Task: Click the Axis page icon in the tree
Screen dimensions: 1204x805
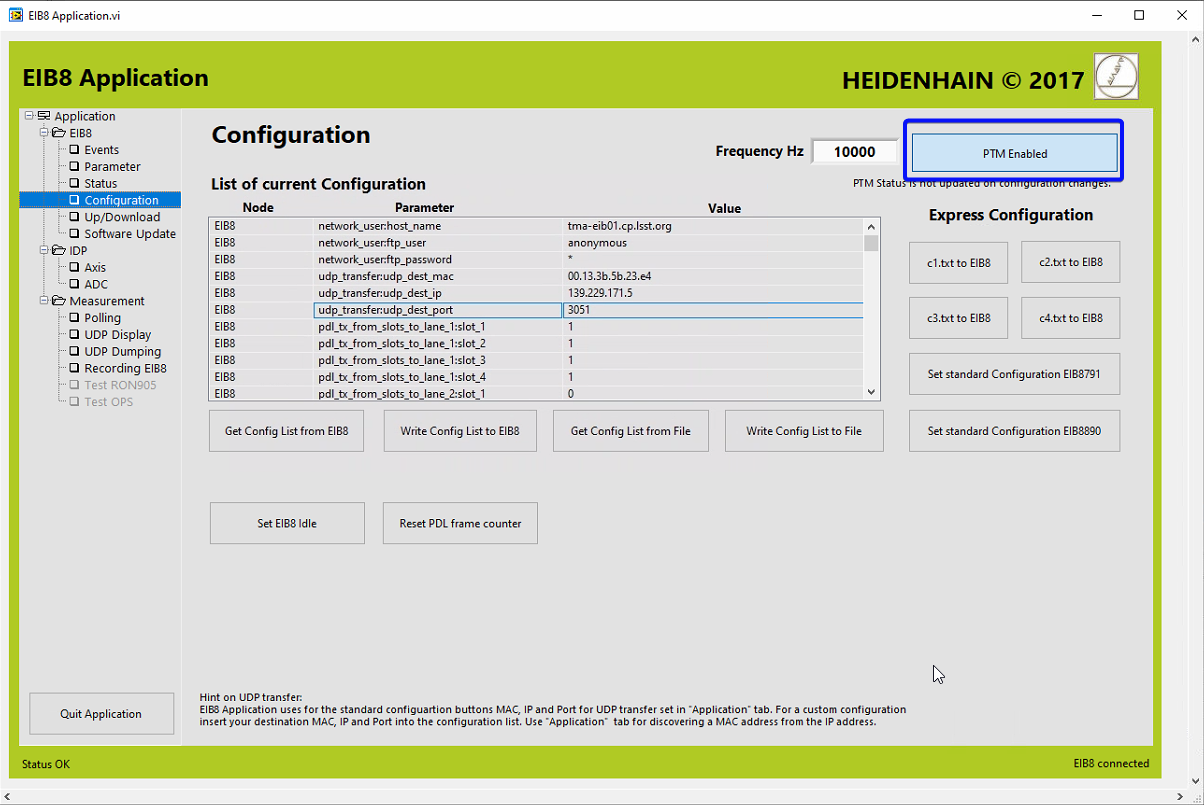Action: tap(74, 268)
